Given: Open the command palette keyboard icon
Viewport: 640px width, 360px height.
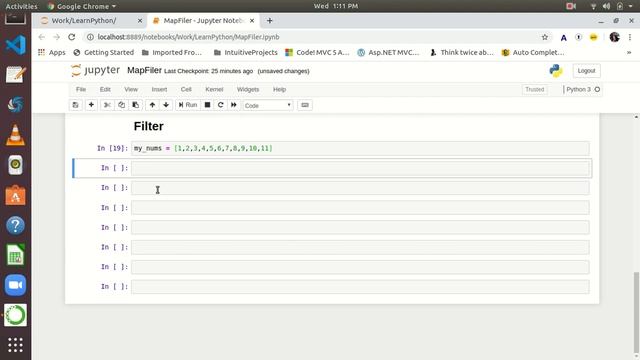Looking at the screenshot, I should pyautogui.click(x=305, y=105).
